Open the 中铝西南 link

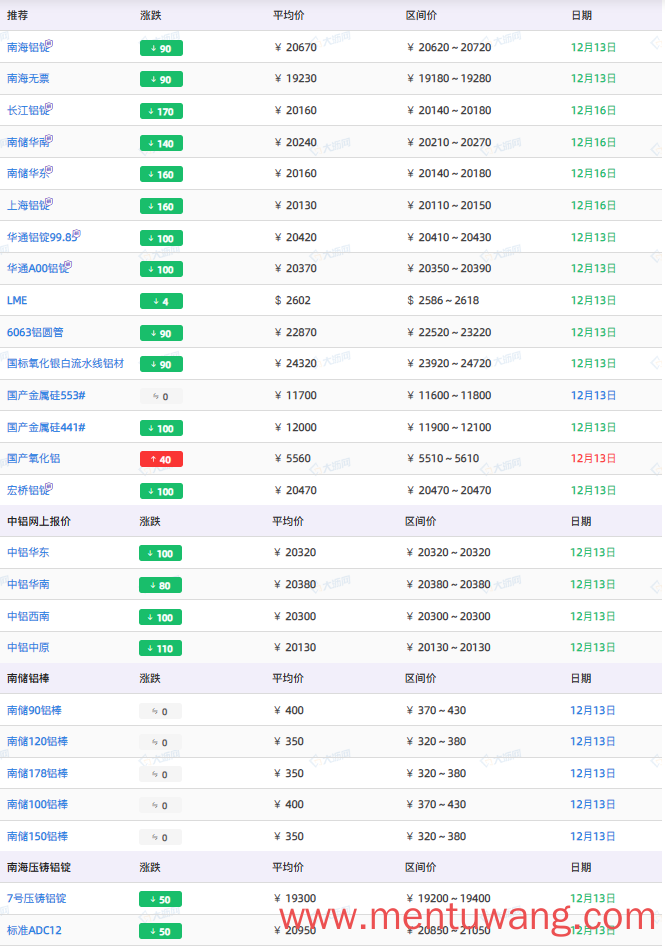28,617
